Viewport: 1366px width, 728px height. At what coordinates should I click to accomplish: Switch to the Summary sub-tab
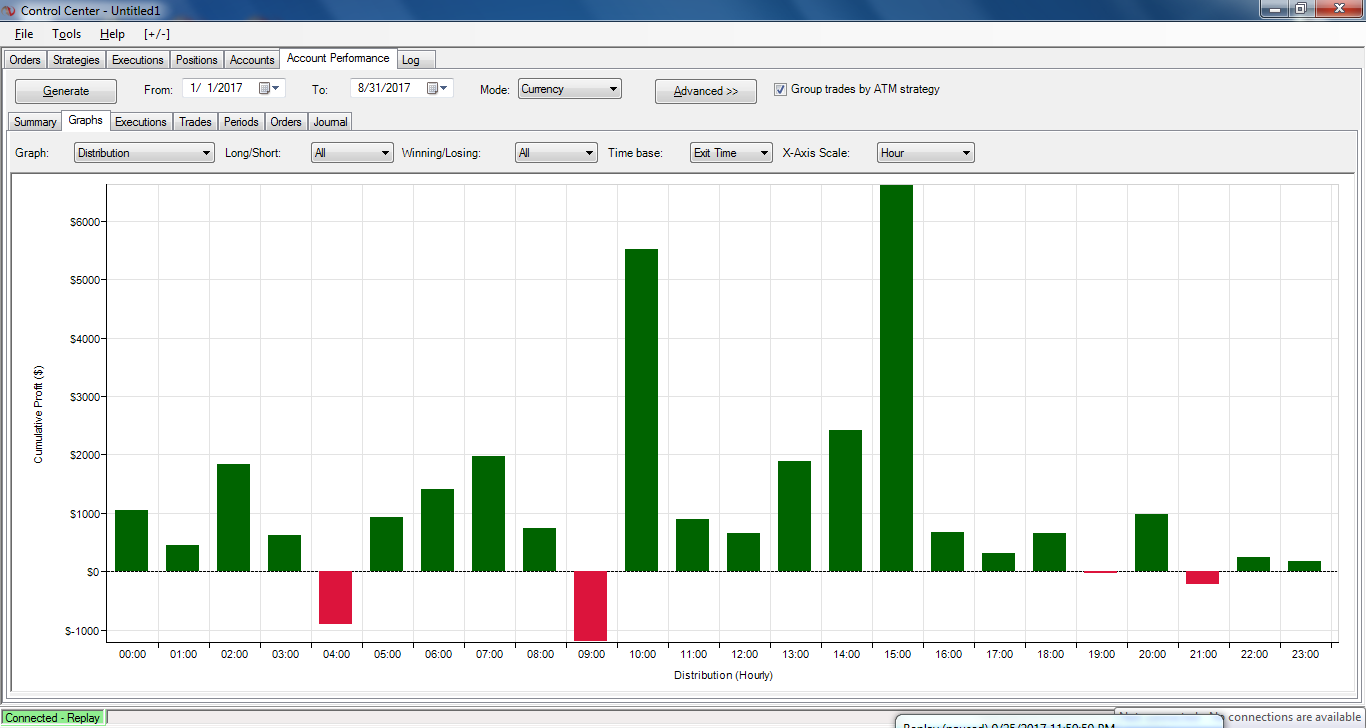pos(35,122)
